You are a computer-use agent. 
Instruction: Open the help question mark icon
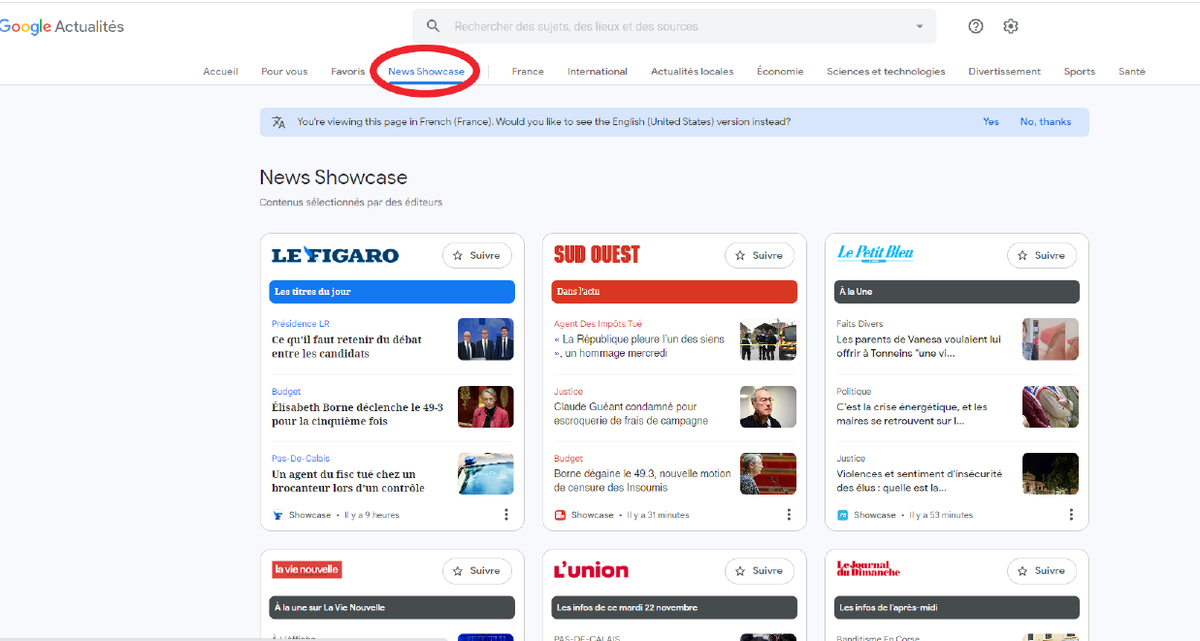point(976,27)
